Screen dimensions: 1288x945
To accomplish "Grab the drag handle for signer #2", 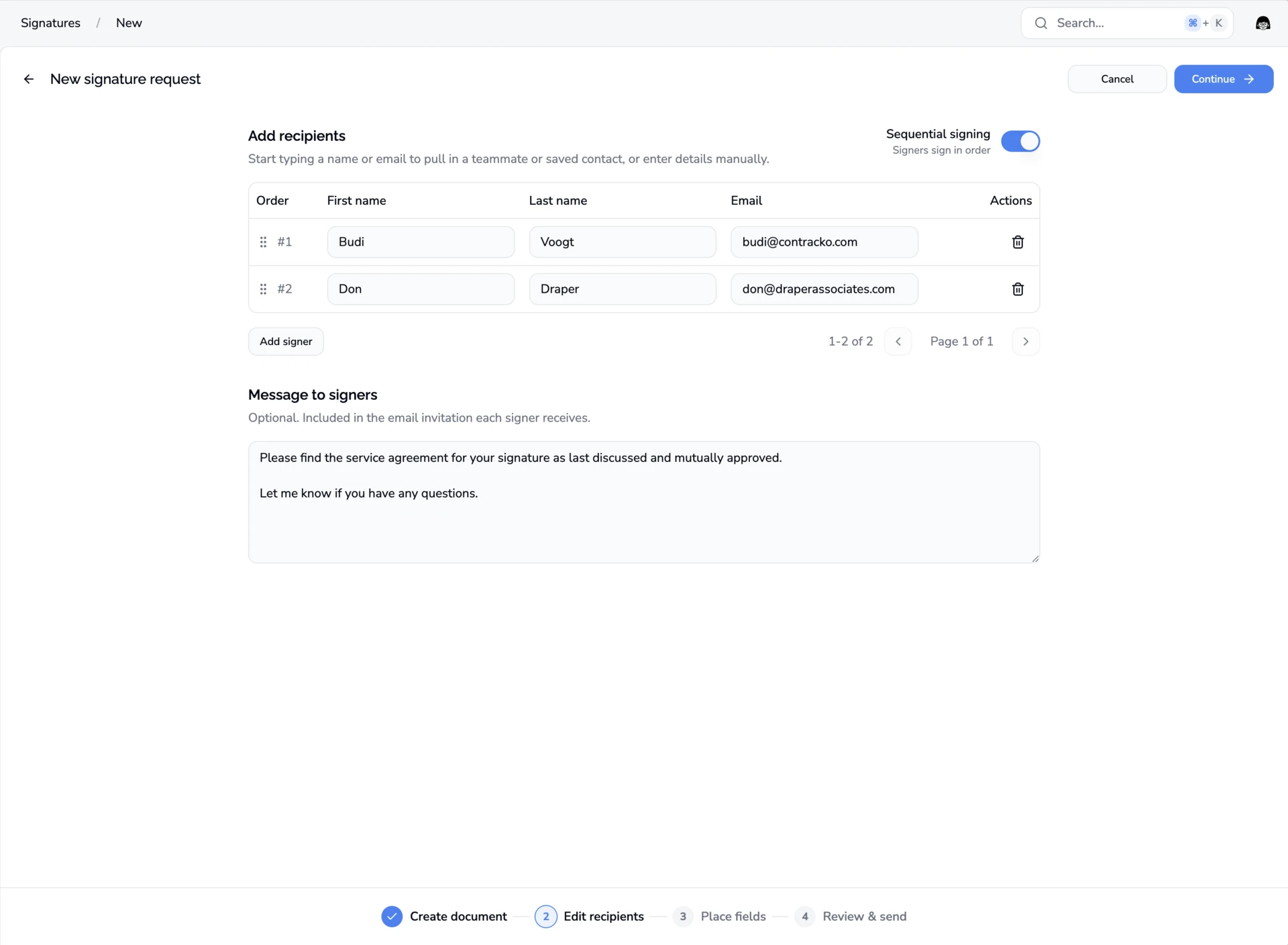I will [x=263, y=289].
